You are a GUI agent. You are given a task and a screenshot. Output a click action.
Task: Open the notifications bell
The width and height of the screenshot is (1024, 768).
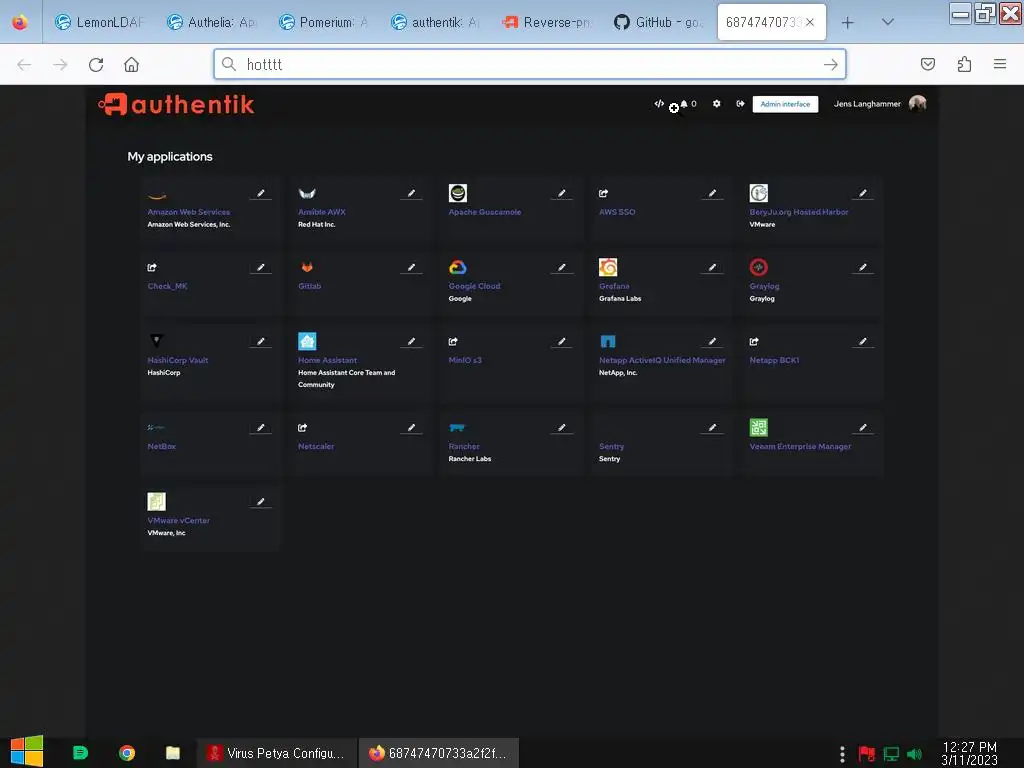pos(684,103)
